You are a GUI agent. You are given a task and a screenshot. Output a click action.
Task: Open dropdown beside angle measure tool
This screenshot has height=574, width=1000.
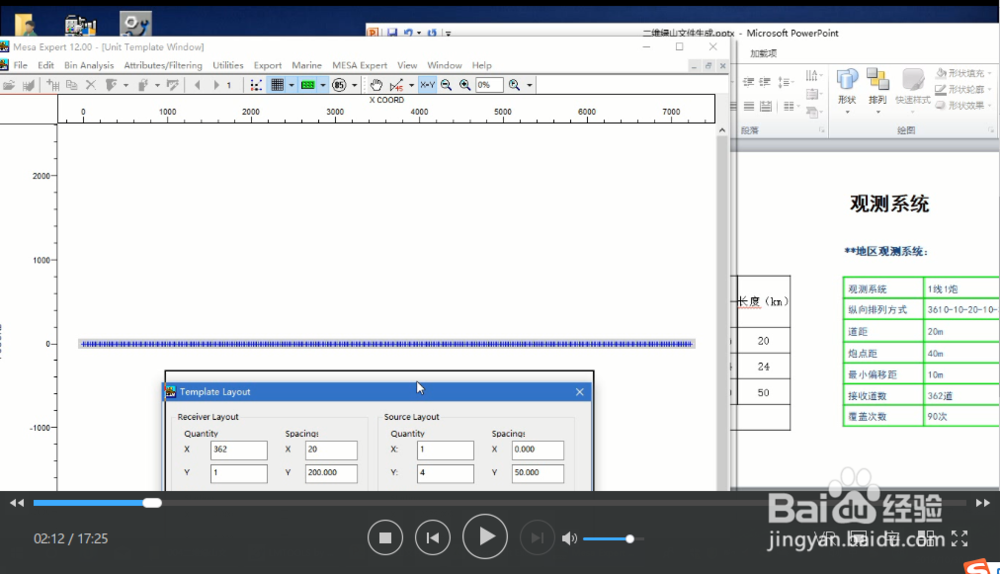coord(411,85)
